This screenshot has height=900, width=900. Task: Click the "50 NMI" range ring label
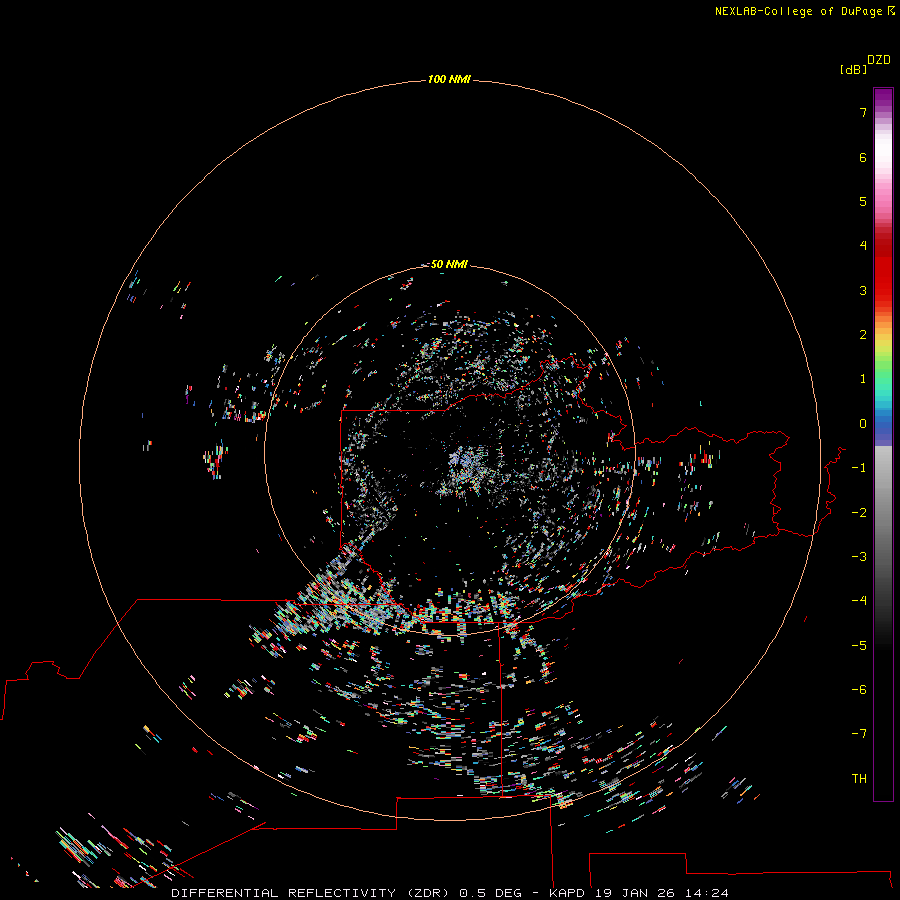tap(449, 264)
